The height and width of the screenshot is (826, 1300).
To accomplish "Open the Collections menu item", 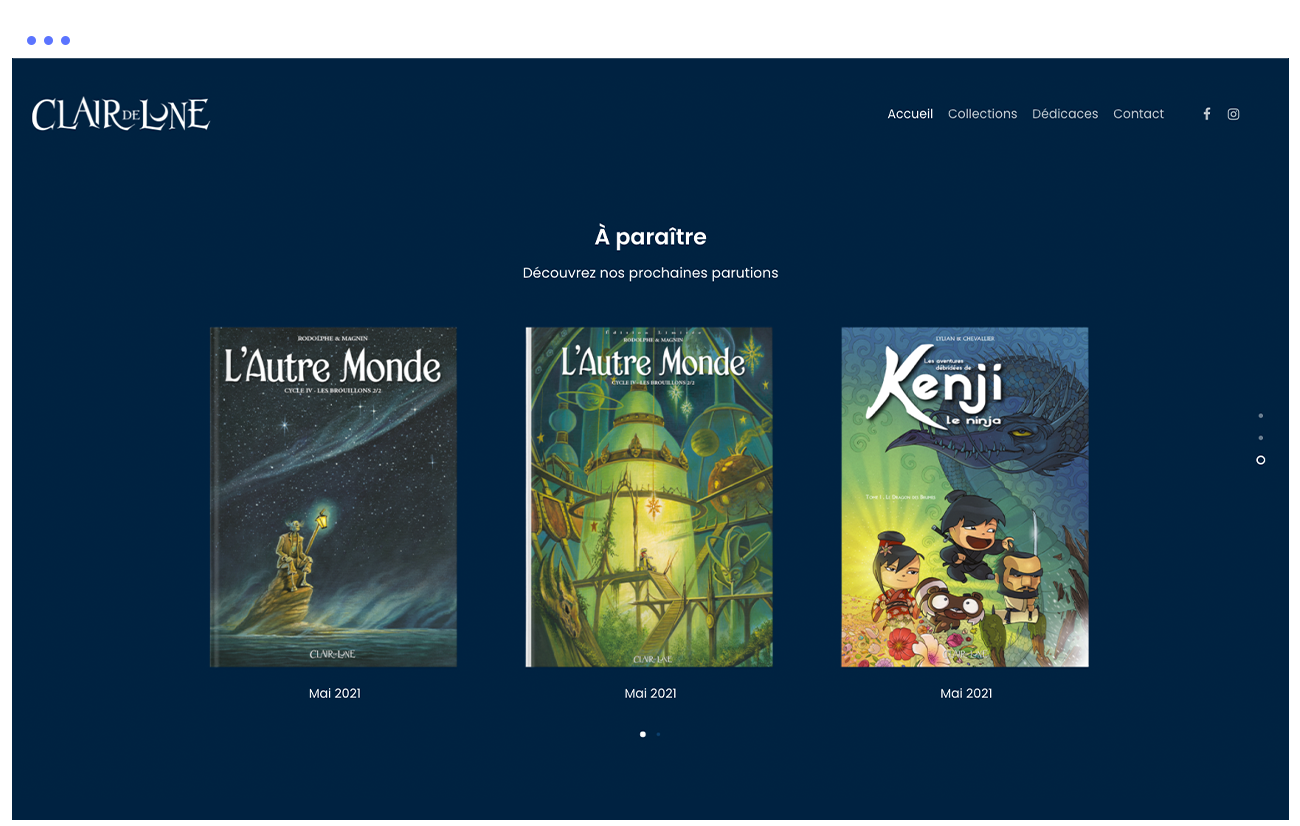I will tap(982, 114).
